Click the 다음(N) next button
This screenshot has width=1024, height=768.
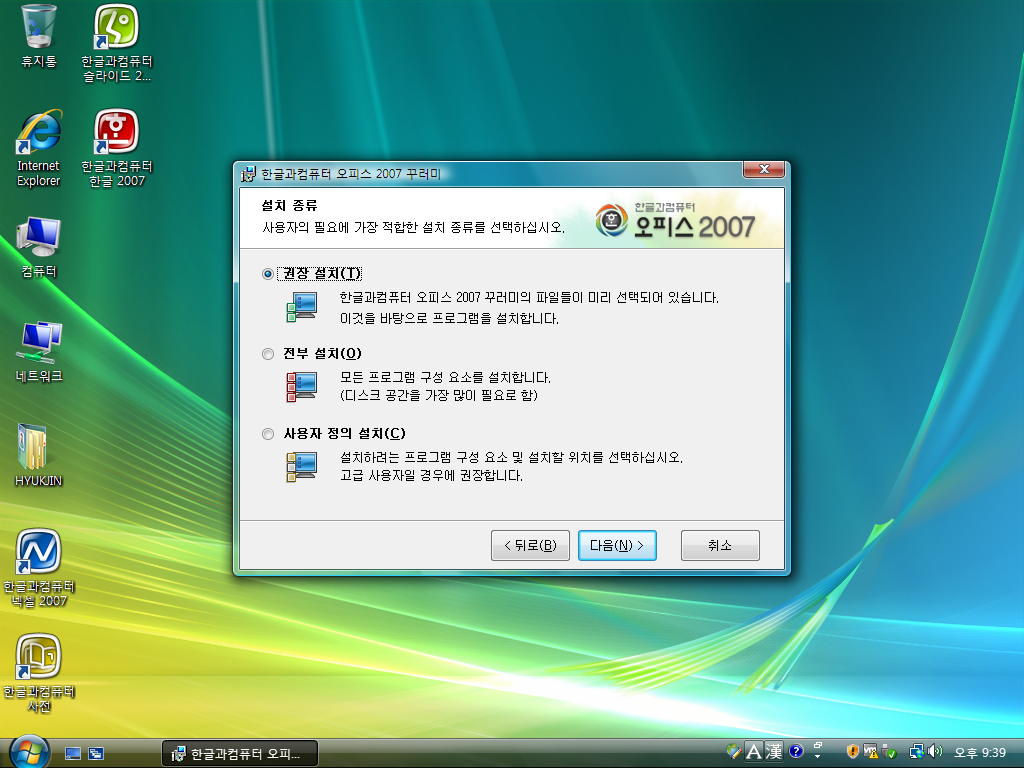coord(617,545)
